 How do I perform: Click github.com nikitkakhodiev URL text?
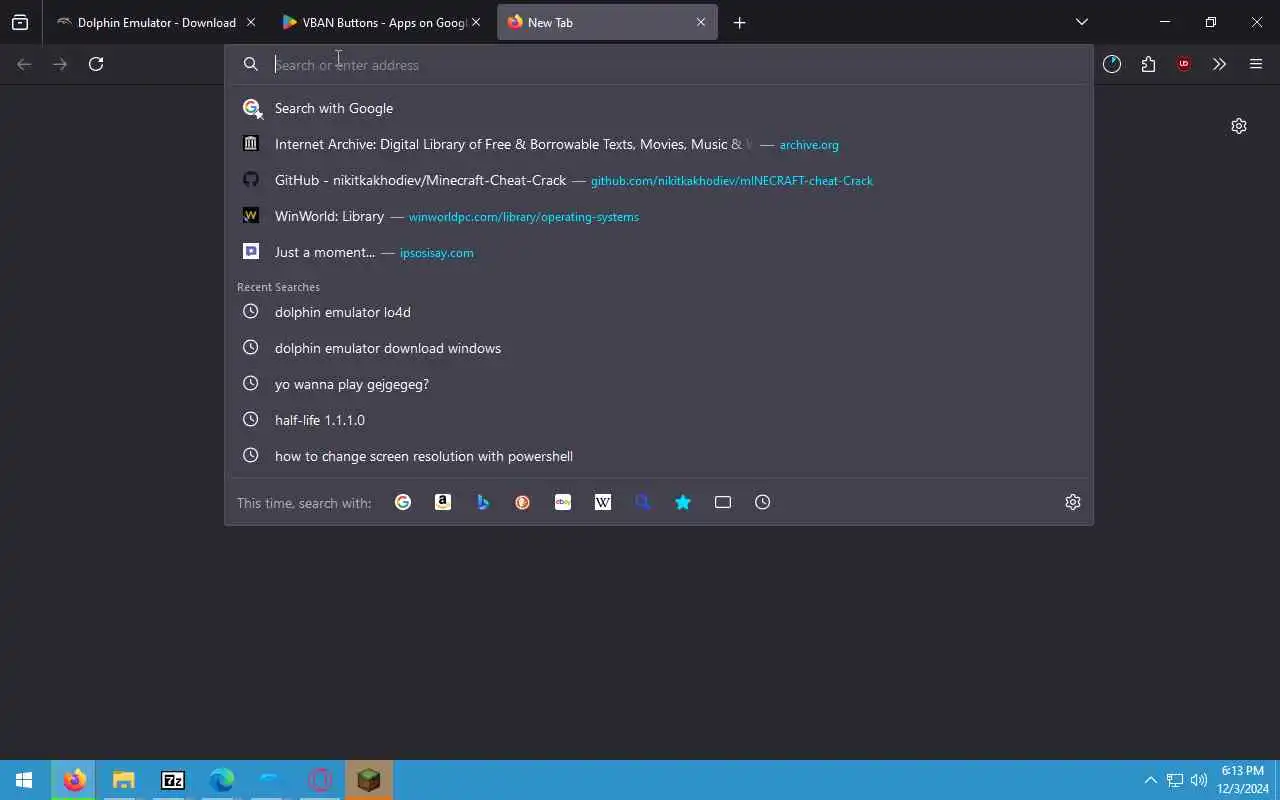[732, 181]
